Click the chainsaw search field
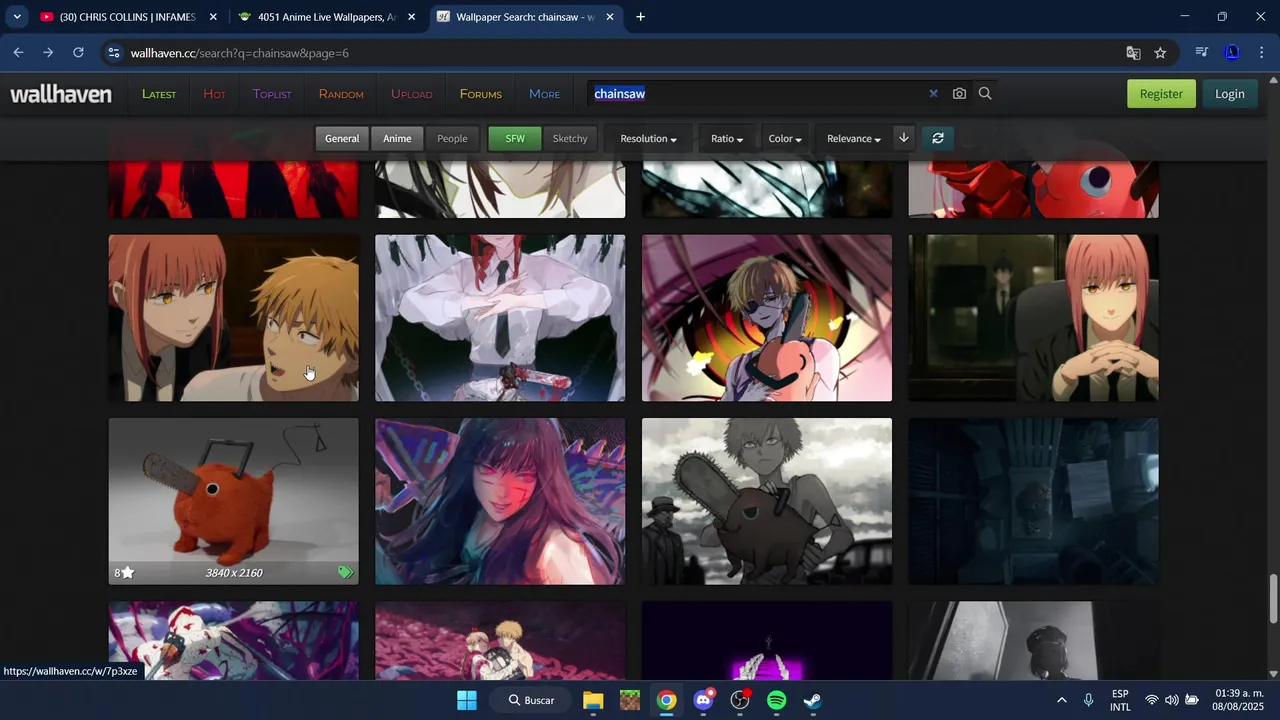The height and width of the screenshot is (720, 1280). [x=755, y=93]
